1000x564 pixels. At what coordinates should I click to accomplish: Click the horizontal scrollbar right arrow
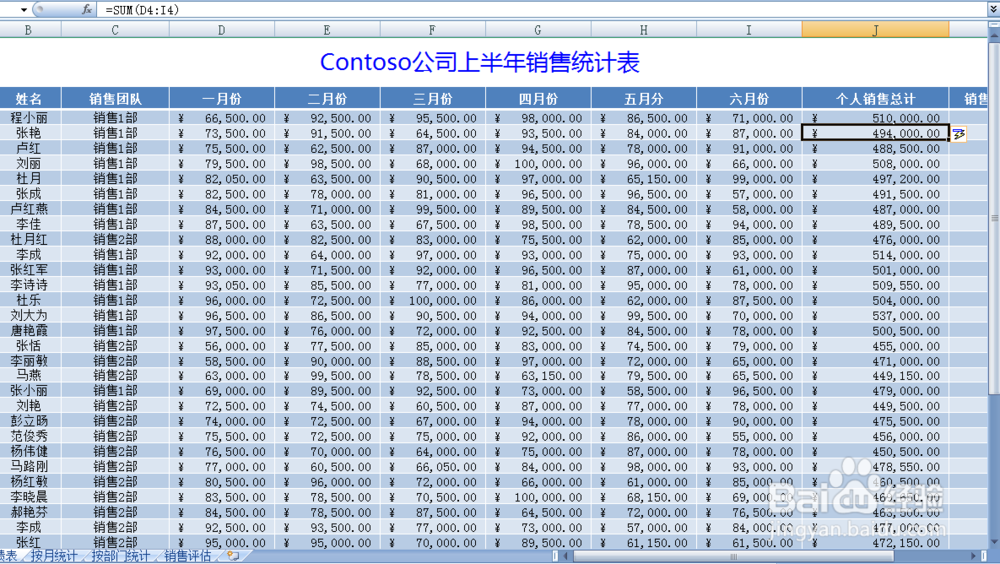pyautogui.click(x=973, y=556)
